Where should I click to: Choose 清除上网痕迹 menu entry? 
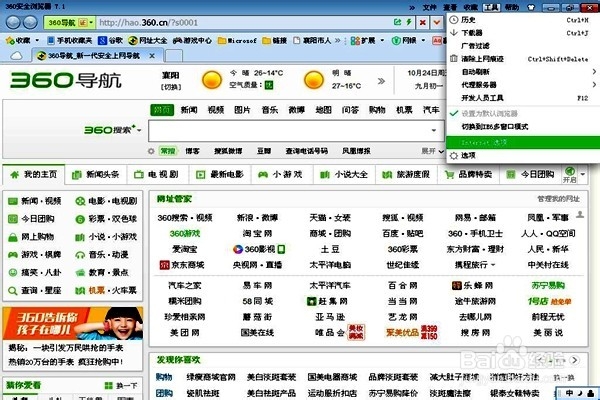pyautogui.click(x=523, y=59)
